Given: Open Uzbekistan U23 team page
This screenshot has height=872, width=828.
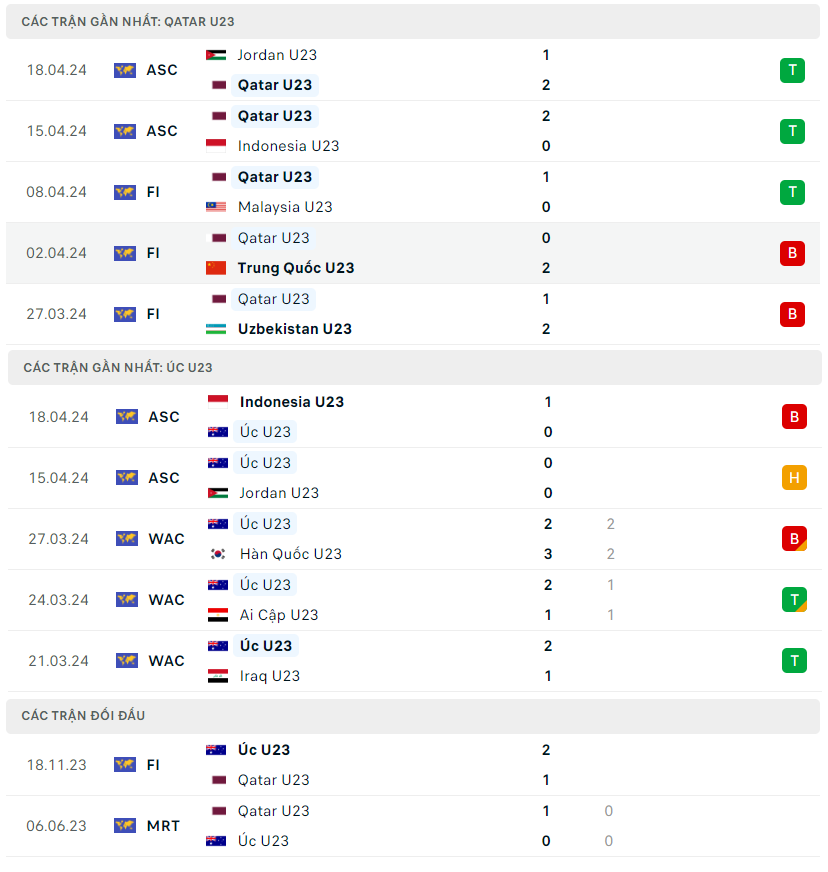Looking at the screenshot, I should tap(294, 329).
